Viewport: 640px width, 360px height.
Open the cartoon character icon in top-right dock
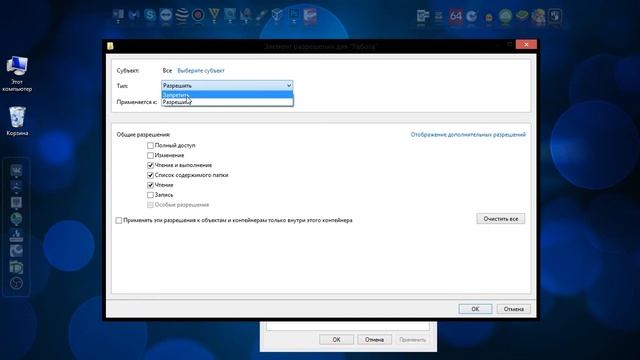538,16
